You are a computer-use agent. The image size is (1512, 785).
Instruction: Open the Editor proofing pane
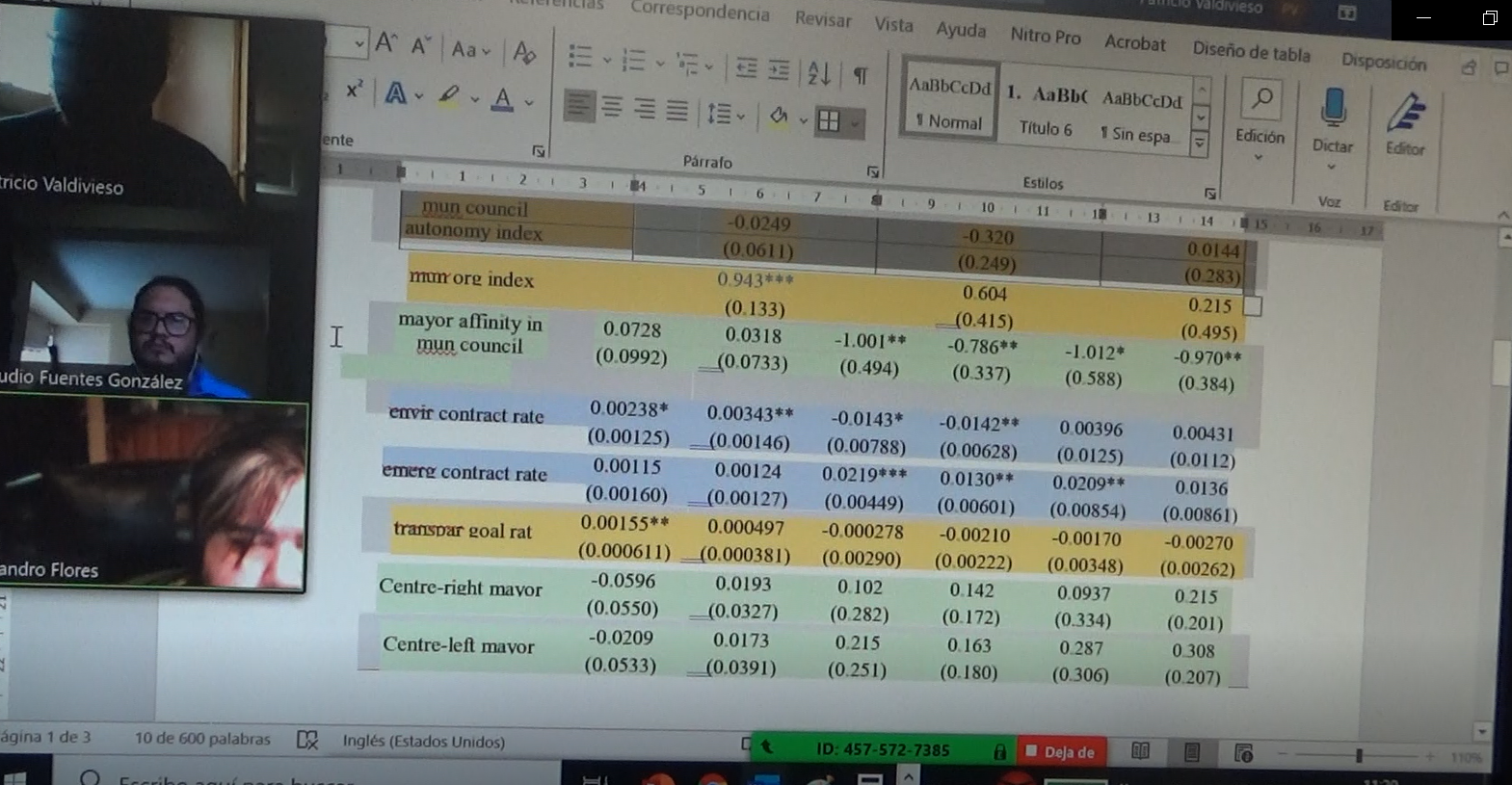click(1405, 124)
